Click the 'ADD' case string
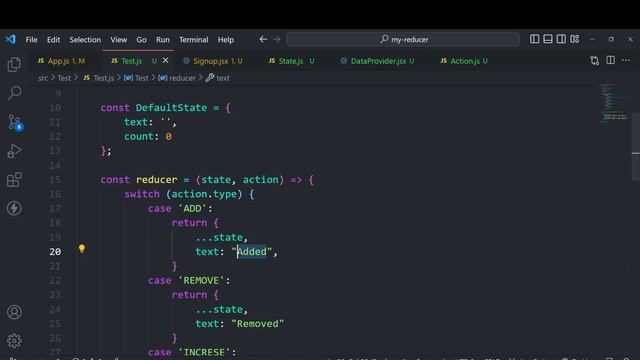The width and height of the screenshot is (640, 360). [192, 209]
